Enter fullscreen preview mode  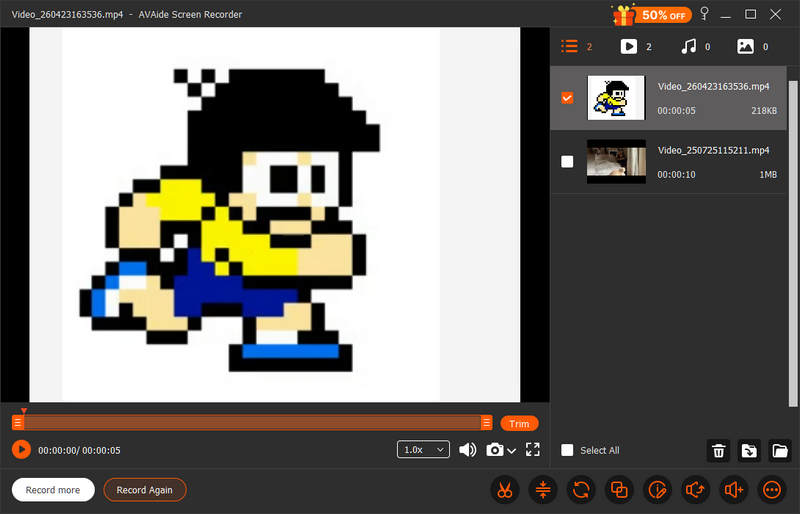(533, 450)
